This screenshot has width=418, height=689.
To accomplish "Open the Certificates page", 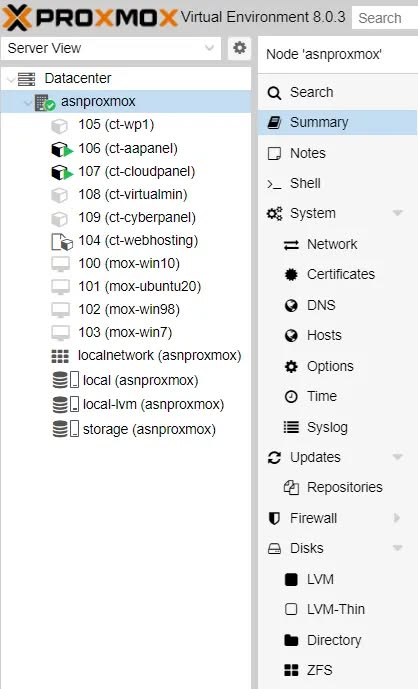I will tap(337, 275).
